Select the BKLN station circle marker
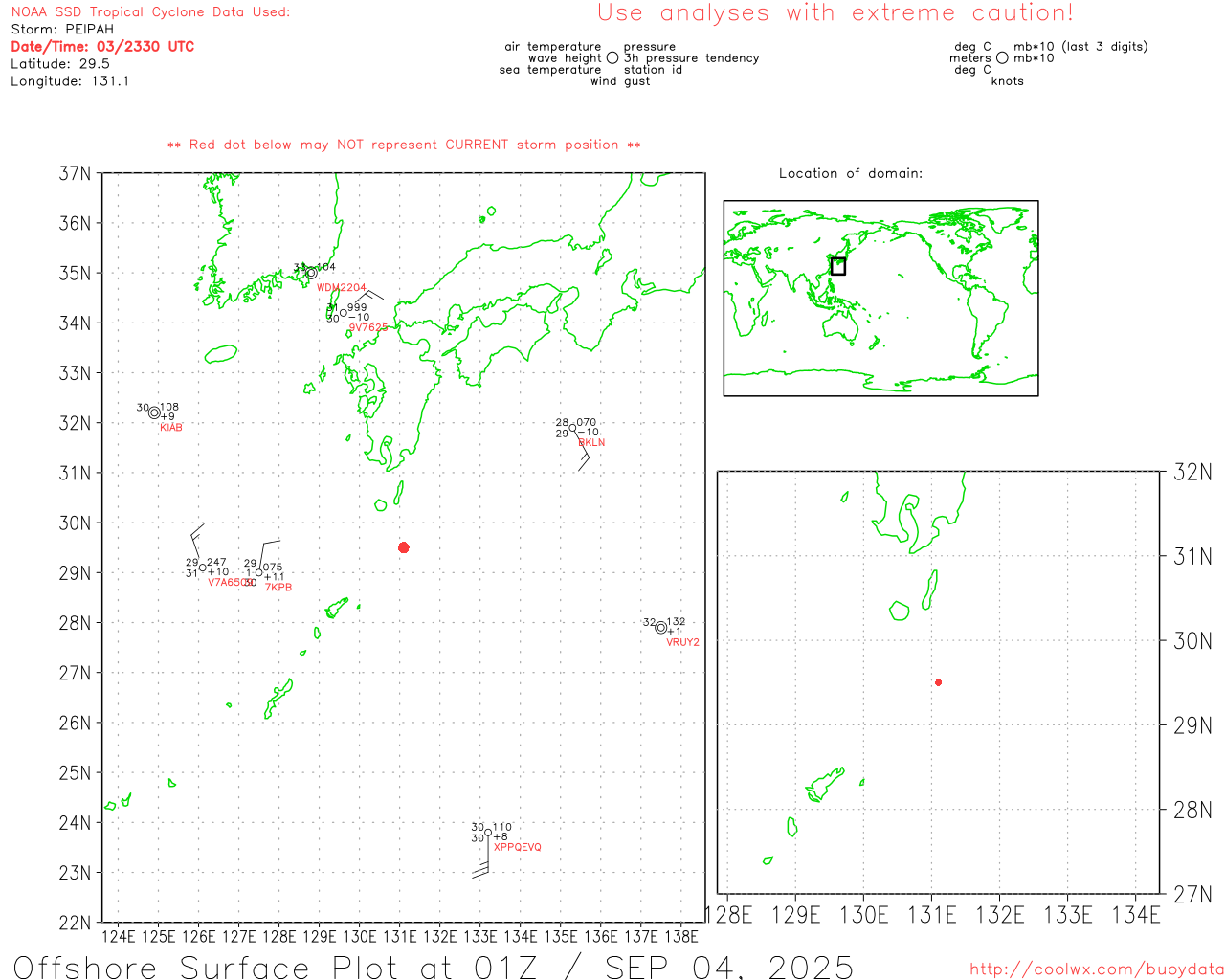 click(572, 429)
